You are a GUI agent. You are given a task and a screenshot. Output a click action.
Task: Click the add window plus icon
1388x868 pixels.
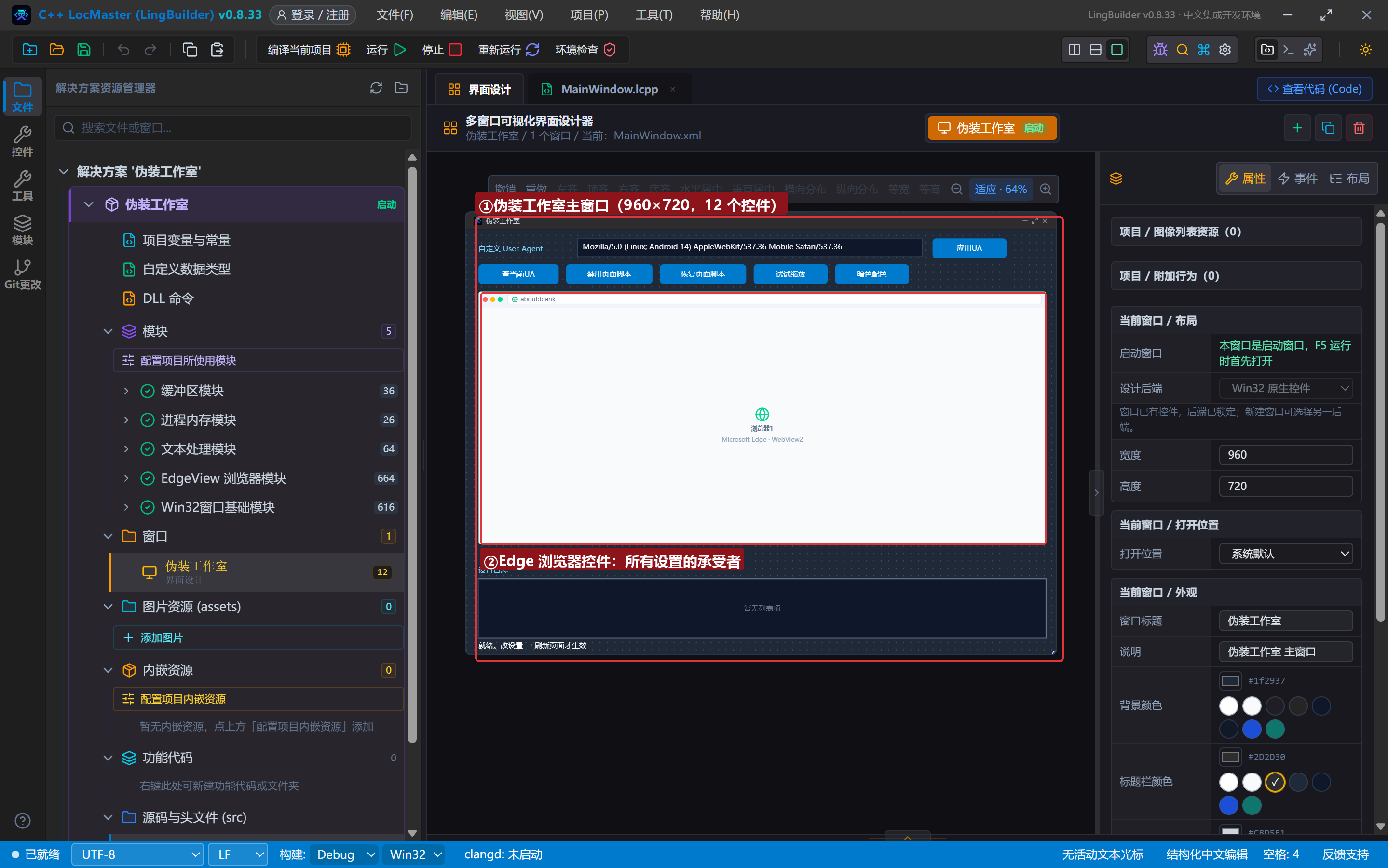coord(1297,127)
